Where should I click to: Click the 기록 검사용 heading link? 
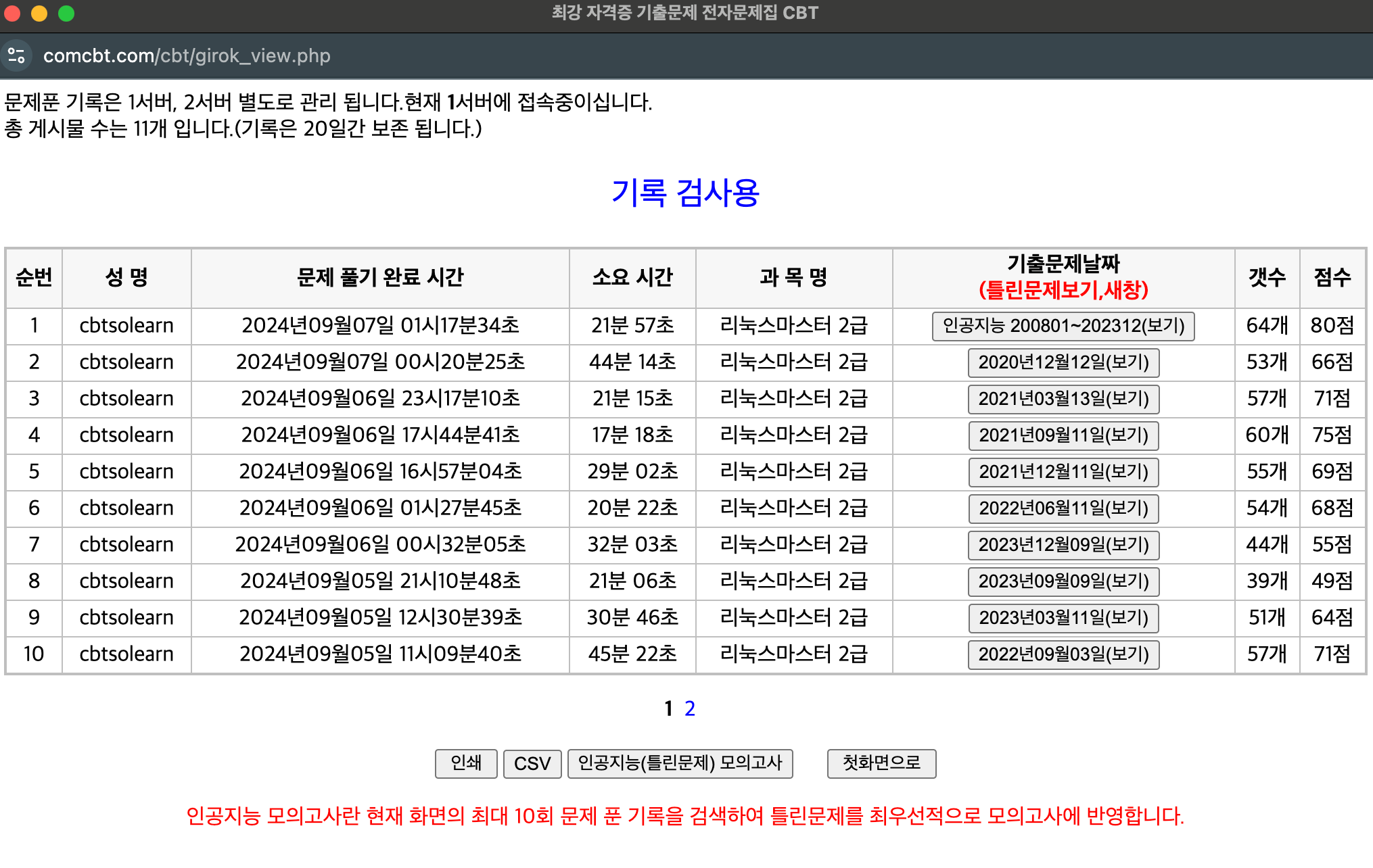coord(685,193)
